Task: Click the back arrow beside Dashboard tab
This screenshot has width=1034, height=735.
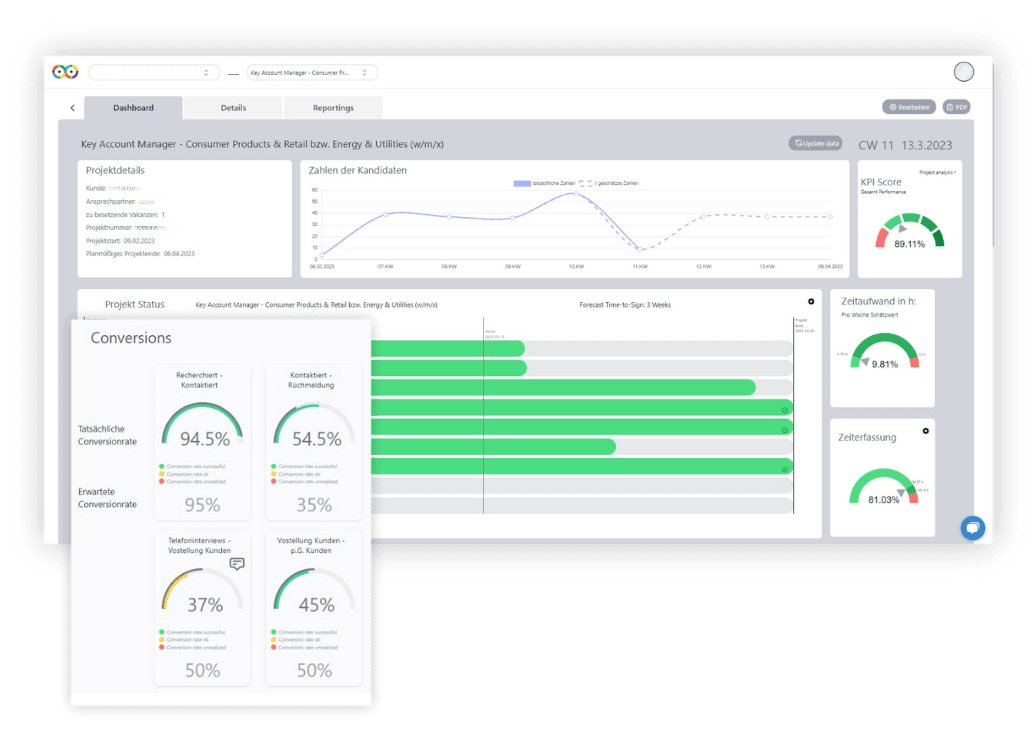Action: (x=72, y=108)
